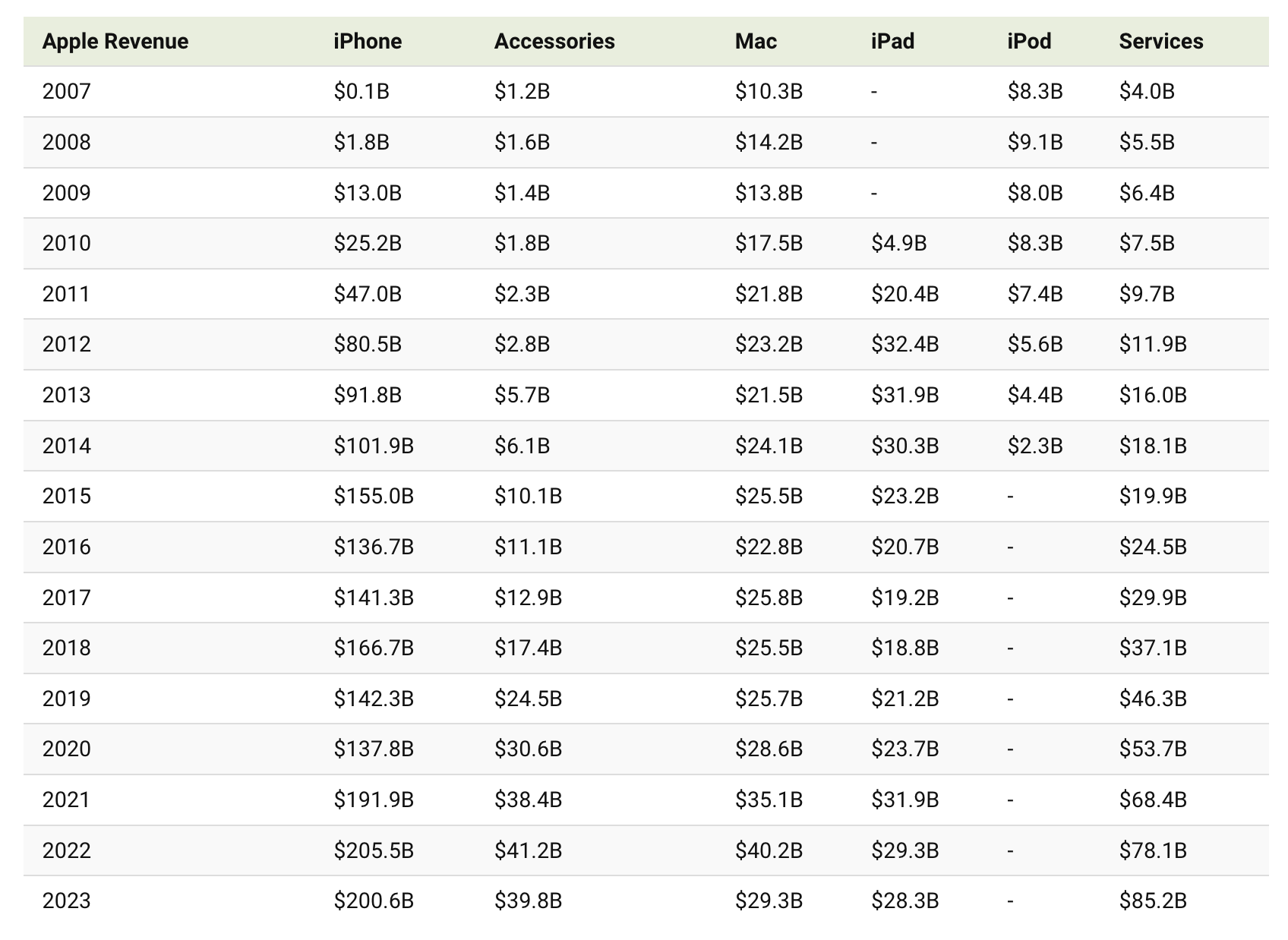Click the 2014 iPod value $2.3B
Screen dimensions: 1288x940
[1035, 446]
